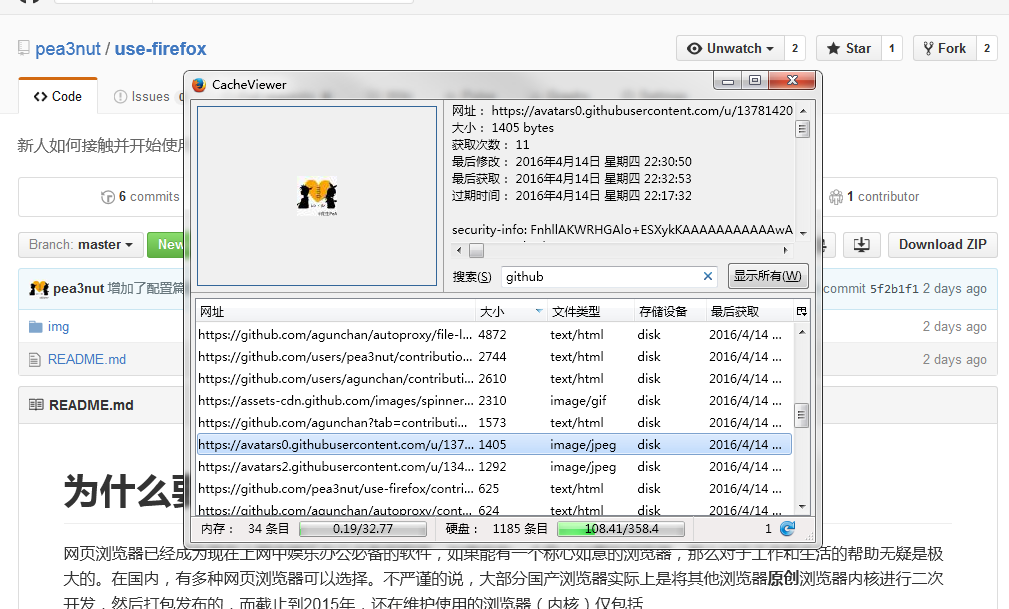Click the commits history clock icon
Screen dimensions: 1009x609
(x=107, y=197)
